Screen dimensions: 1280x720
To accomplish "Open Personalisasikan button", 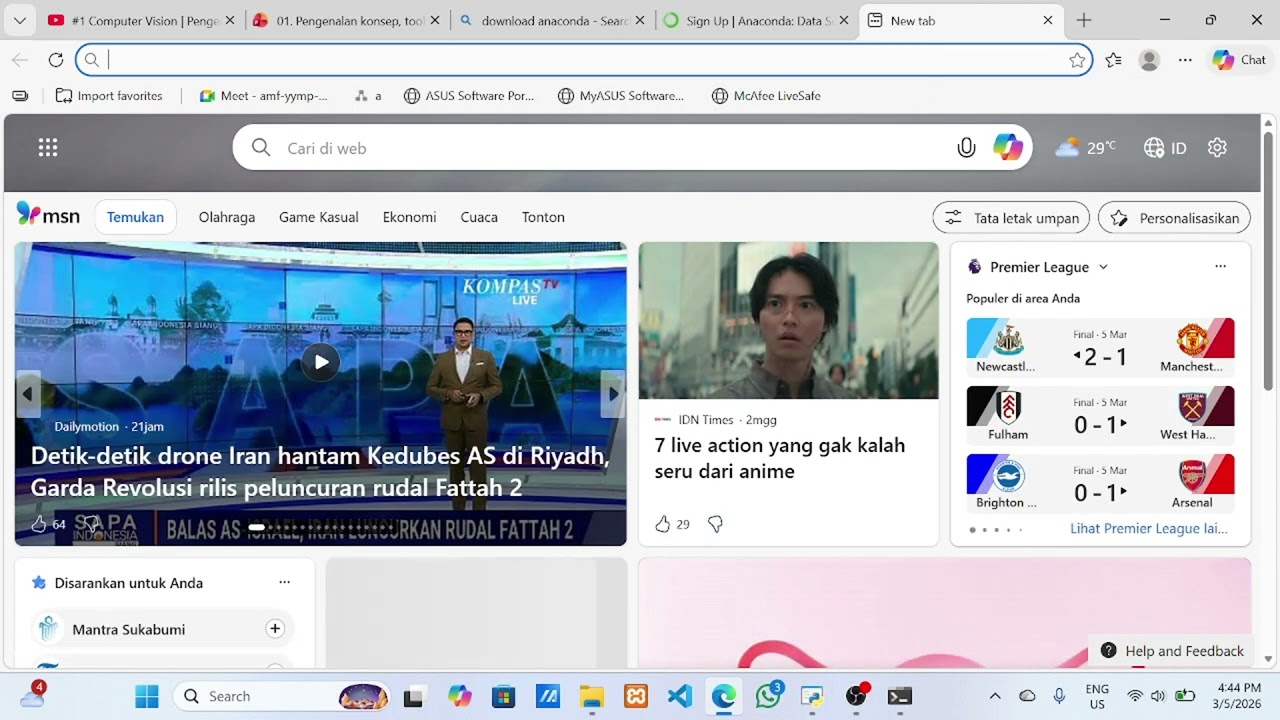I will (1175, 218).
